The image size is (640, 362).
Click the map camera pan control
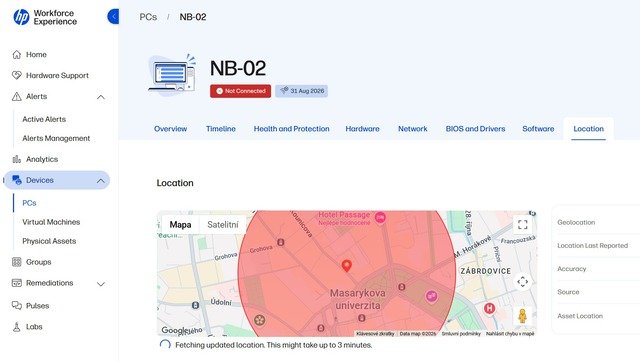[x=522, y=282]
